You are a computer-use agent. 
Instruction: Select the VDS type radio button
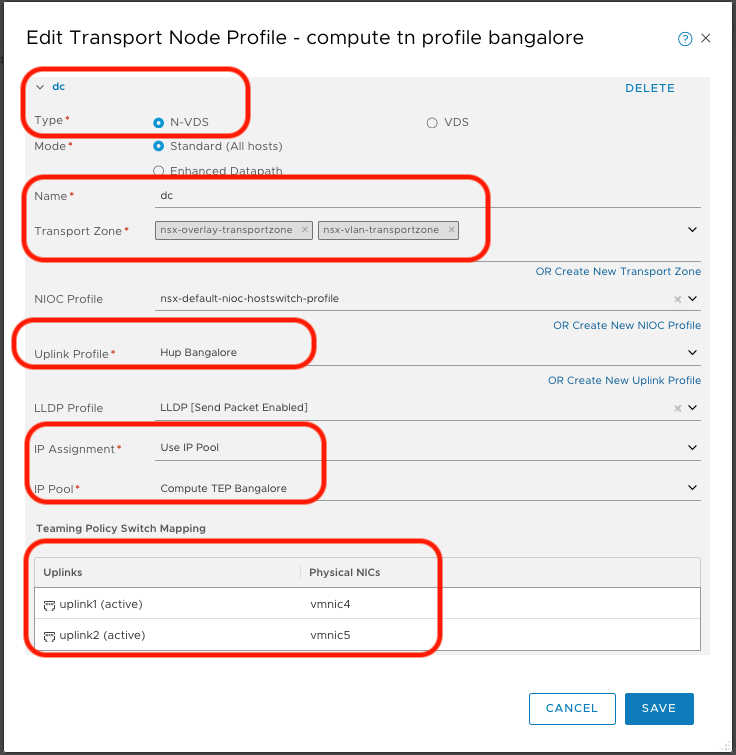[432, 123]
